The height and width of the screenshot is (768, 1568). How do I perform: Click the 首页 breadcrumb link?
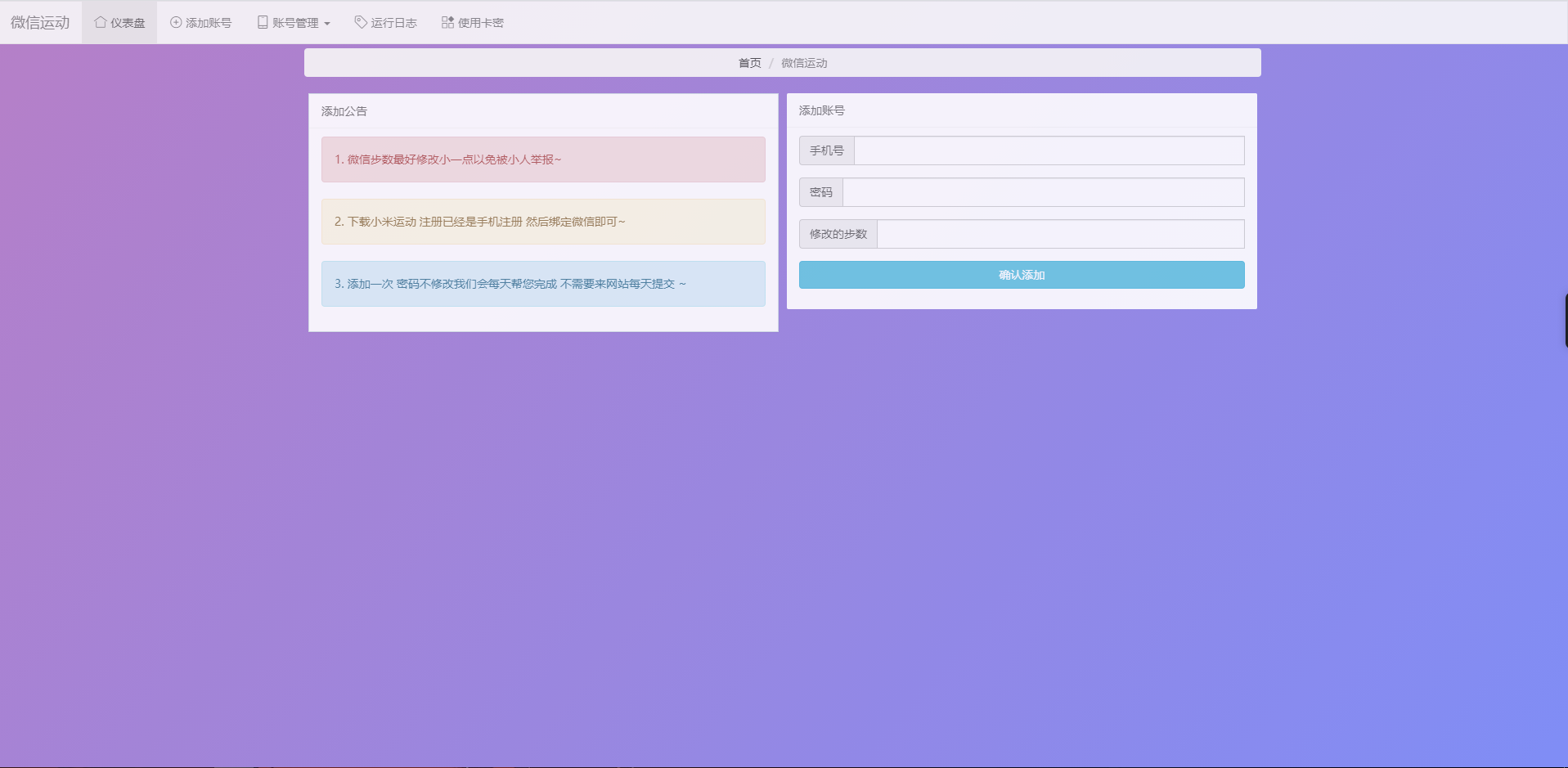point(749,63)
